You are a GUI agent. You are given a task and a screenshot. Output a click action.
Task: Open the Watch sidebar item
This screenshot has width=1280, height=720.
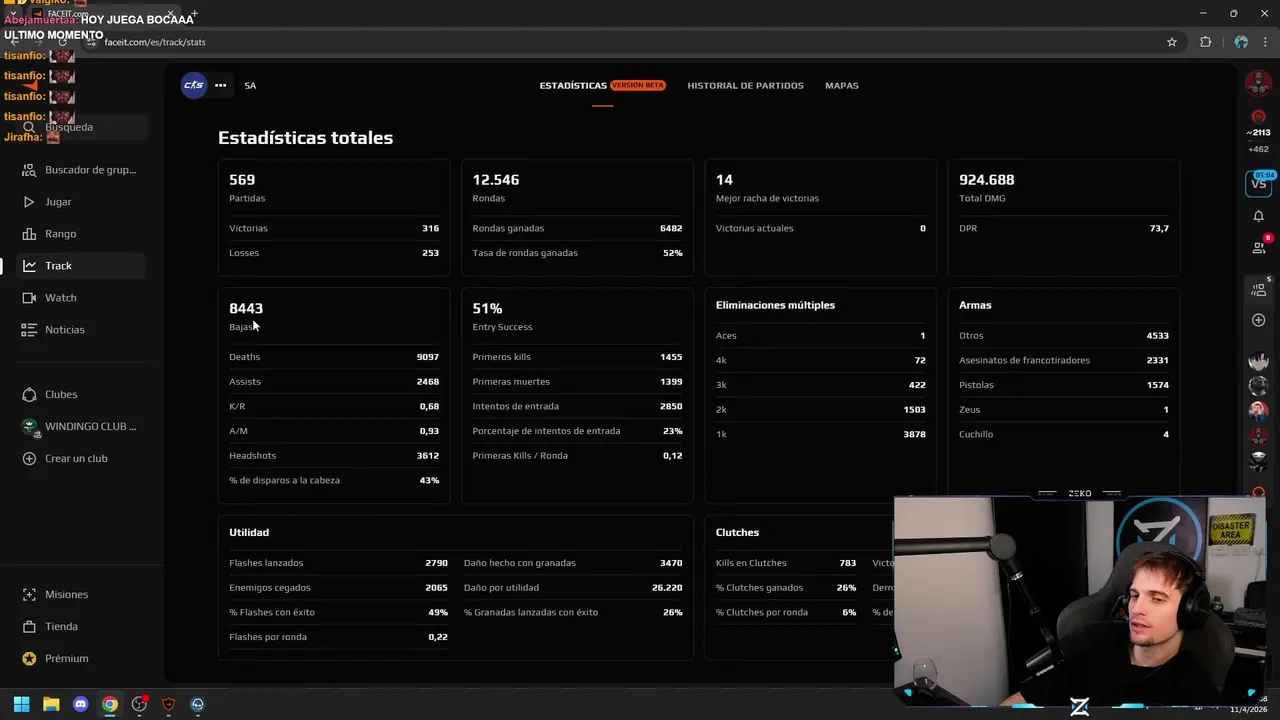pyautogui.click(x=82, y=298)
